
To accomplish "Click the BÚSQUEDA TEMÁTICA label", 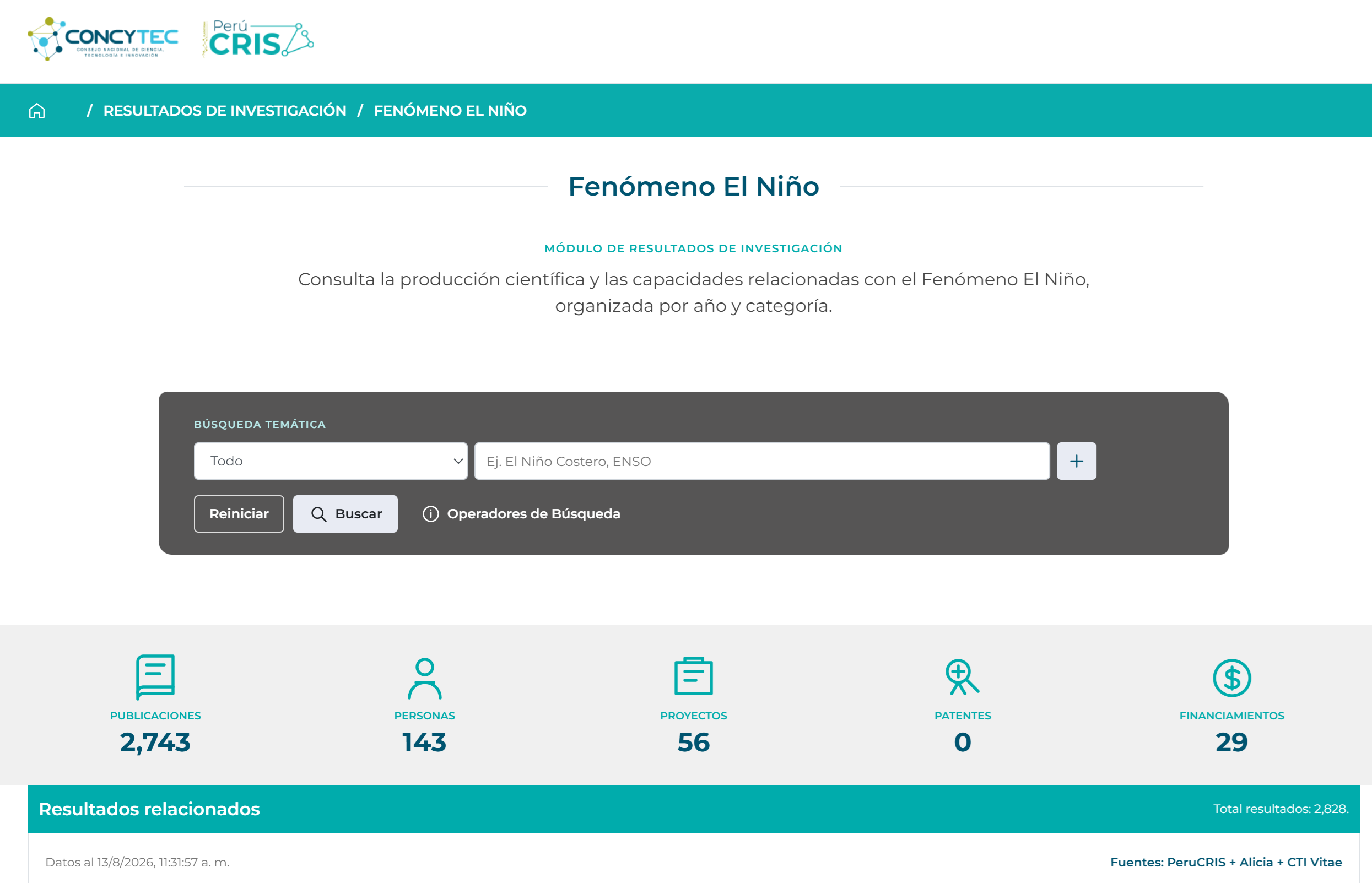I will (260, 424).
